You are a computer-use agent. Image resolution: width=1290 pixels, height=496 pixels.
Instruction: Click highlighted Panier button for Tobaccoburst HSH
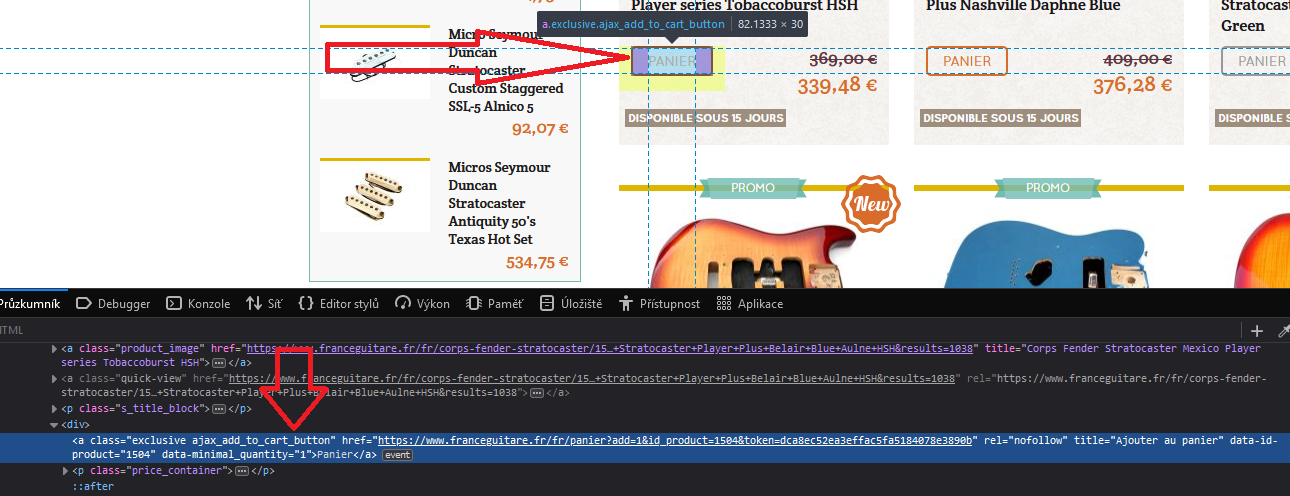(671, 61)
